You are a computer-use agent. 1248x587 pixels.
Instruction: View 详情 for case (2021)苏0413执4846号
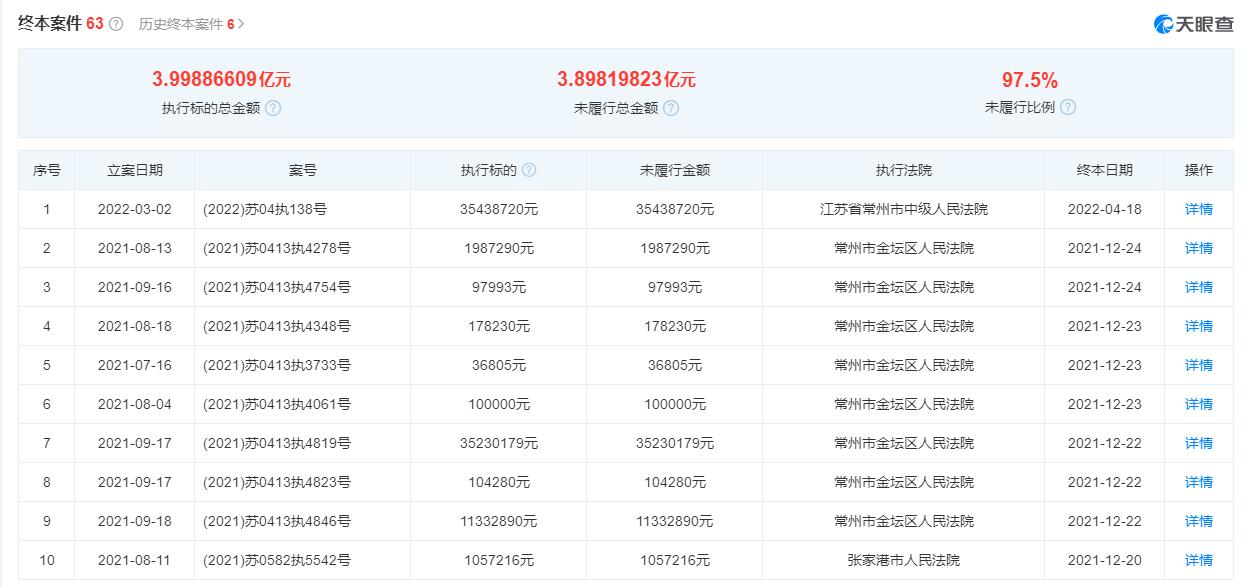tap(1198, 521)
